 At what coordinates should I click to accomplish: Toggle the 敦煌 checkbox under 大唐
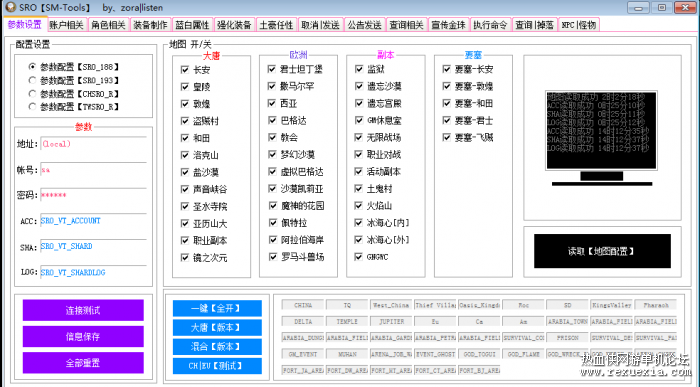(x=185, y=104)
